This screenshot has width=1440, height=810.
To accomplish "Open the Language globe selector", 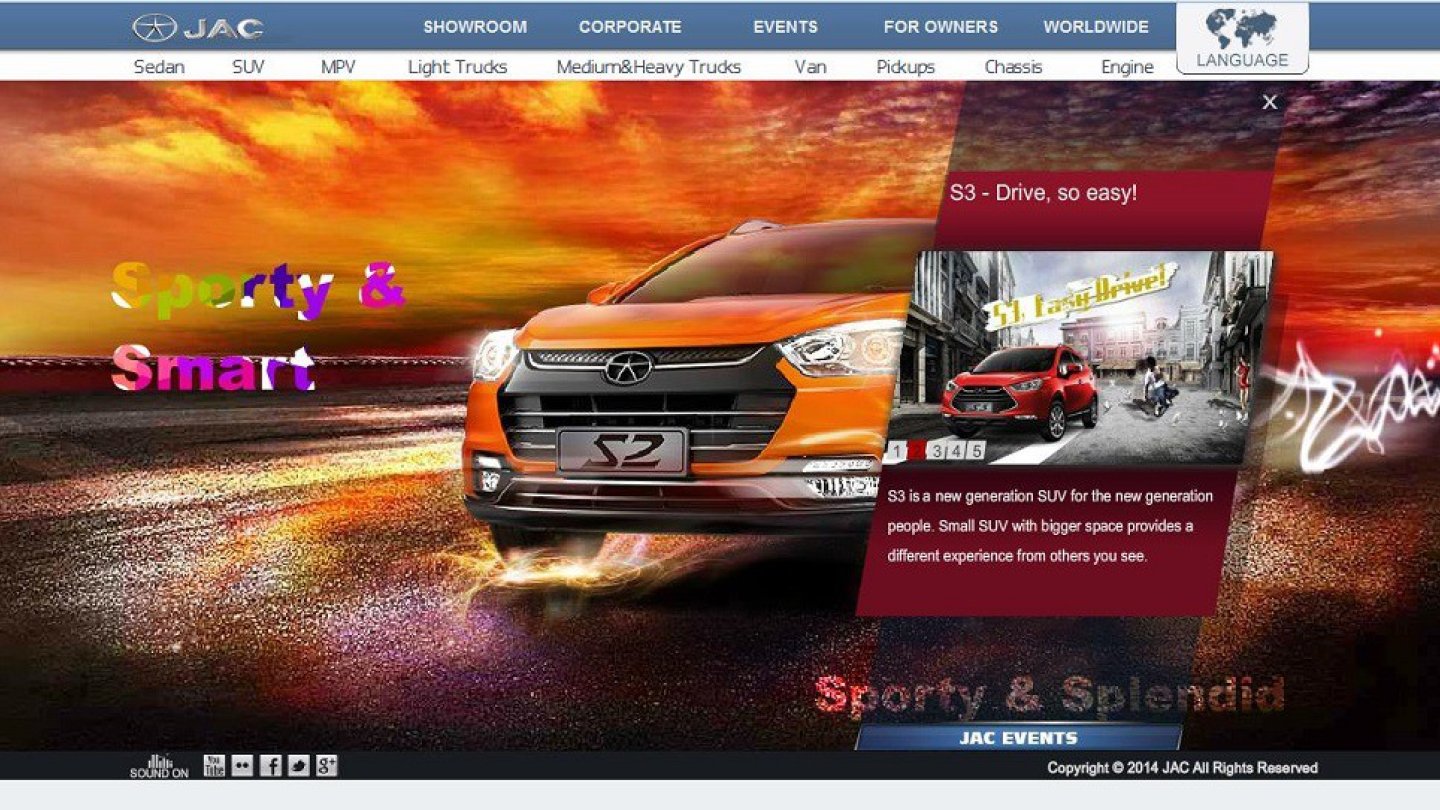I will click(1242, 39).
